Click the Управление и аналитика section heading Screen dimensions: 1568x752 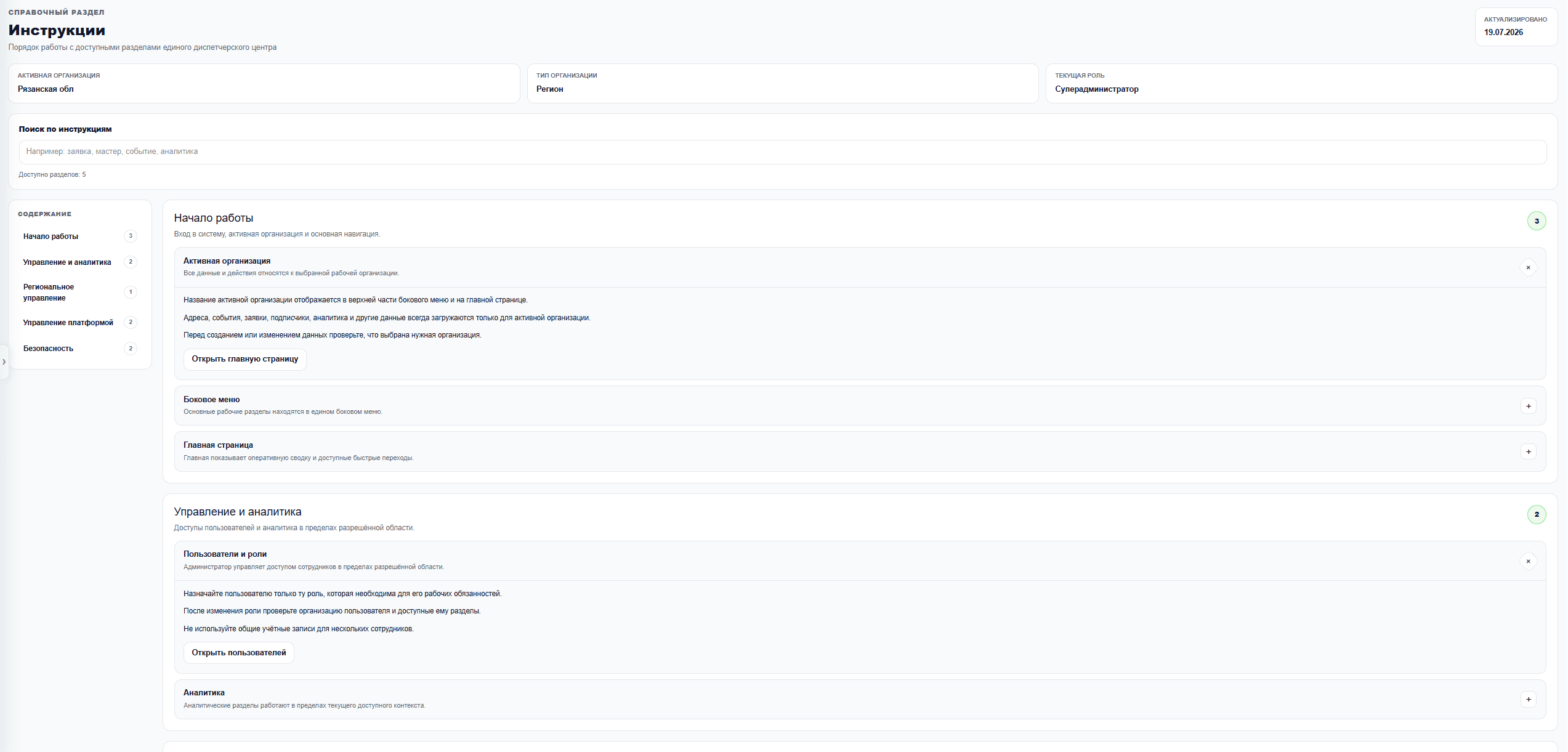point(238,512)
